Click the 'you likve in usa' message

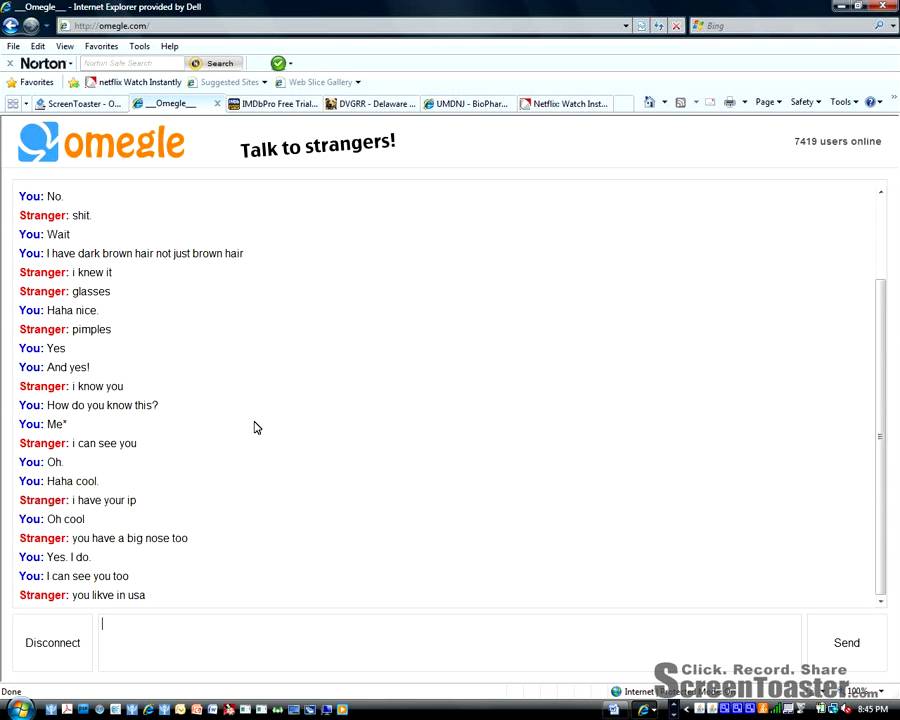pos(108,595)
